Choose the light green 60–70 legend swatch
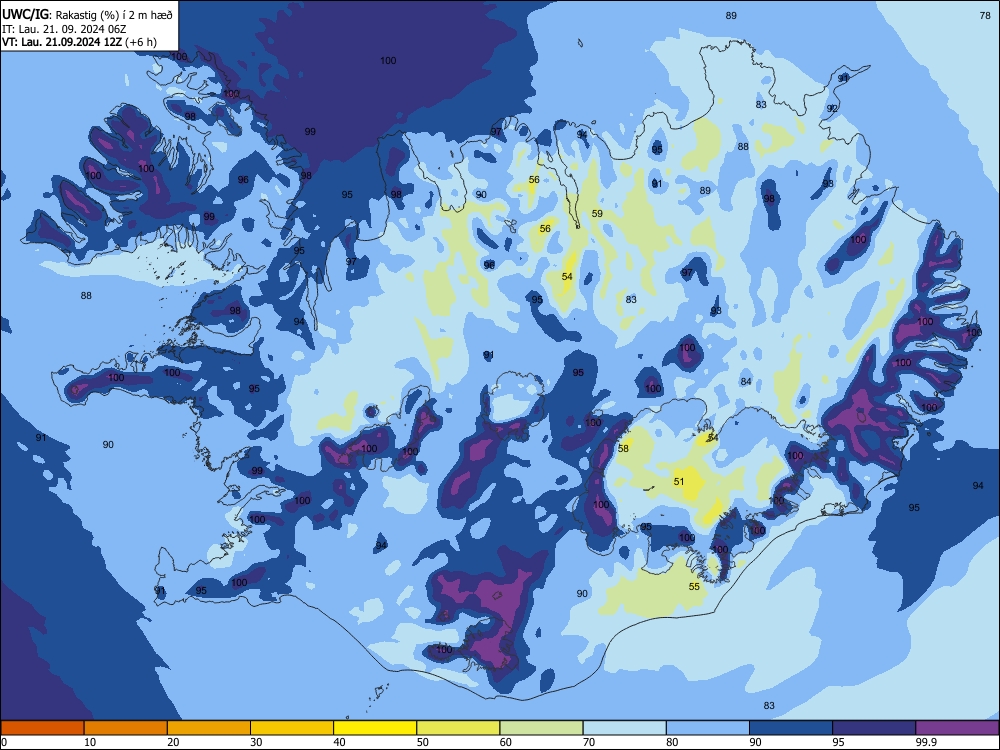This screenshot has height=750, width=1000. pyautogui.click(x=541, y=728)
